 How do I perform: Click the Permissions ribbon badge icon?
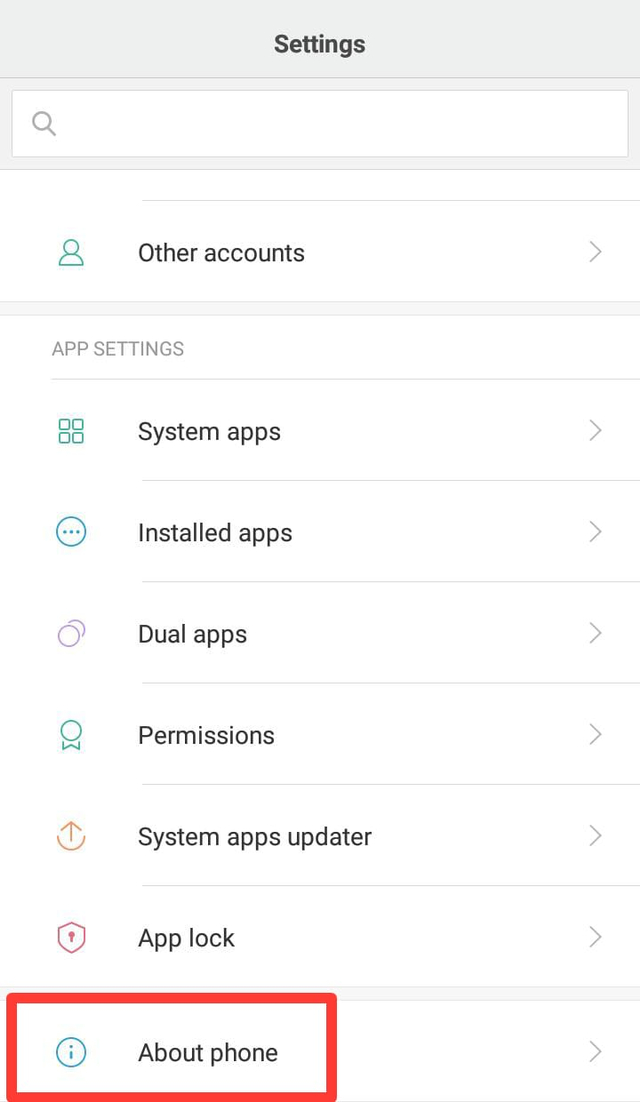pyautogui.click(x=71, y=735)
